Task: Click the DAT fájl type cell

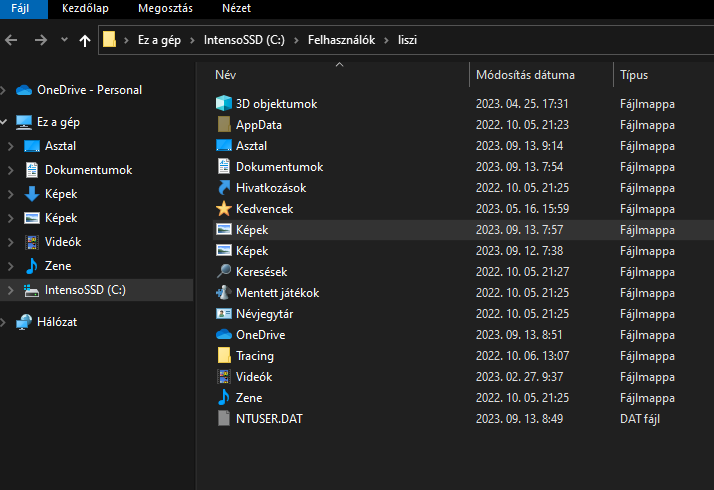Action: tap(640, 419)
